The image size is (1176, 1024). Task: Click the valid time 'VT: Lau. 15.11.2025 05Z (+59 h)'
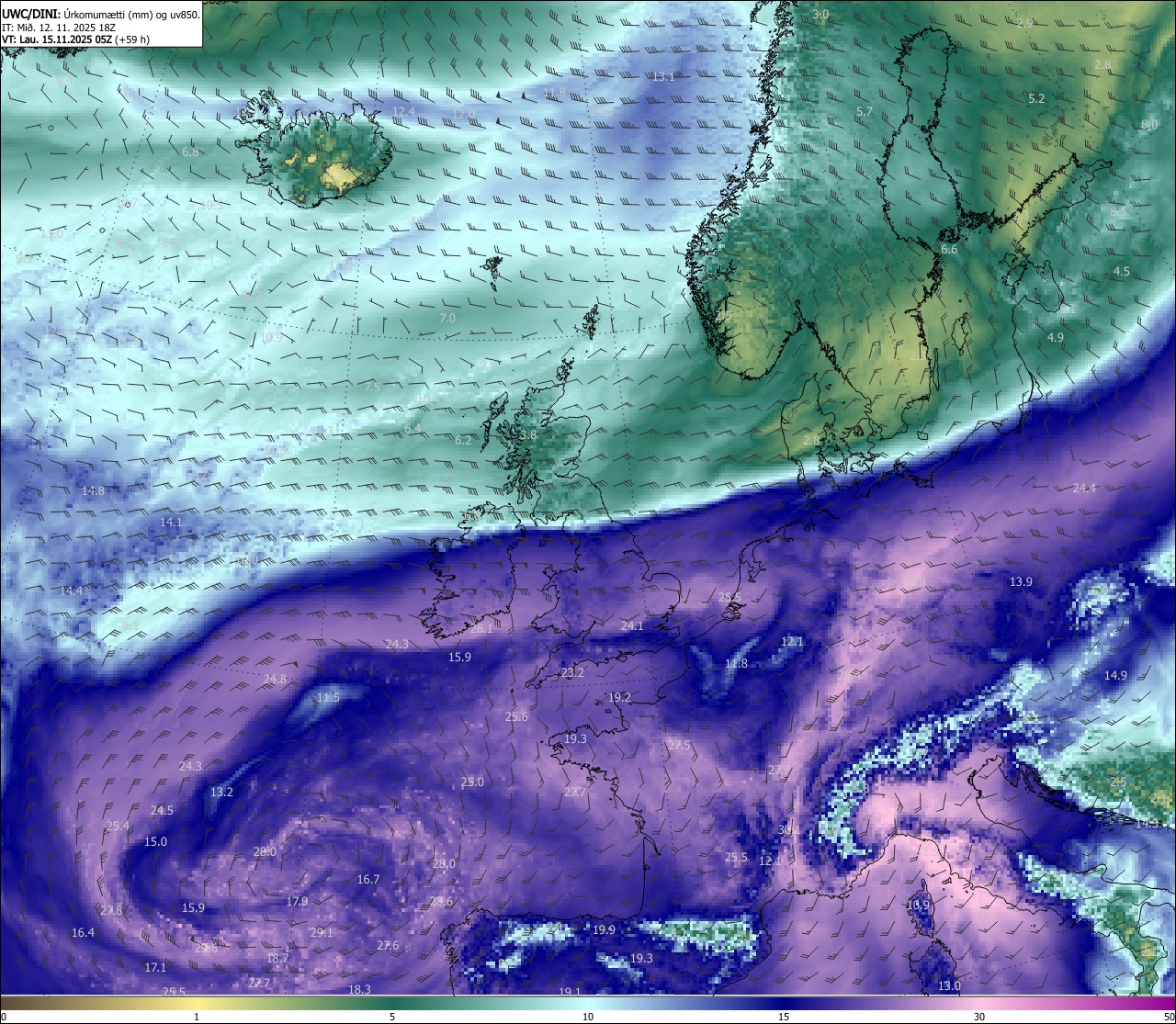click(76, 39)
